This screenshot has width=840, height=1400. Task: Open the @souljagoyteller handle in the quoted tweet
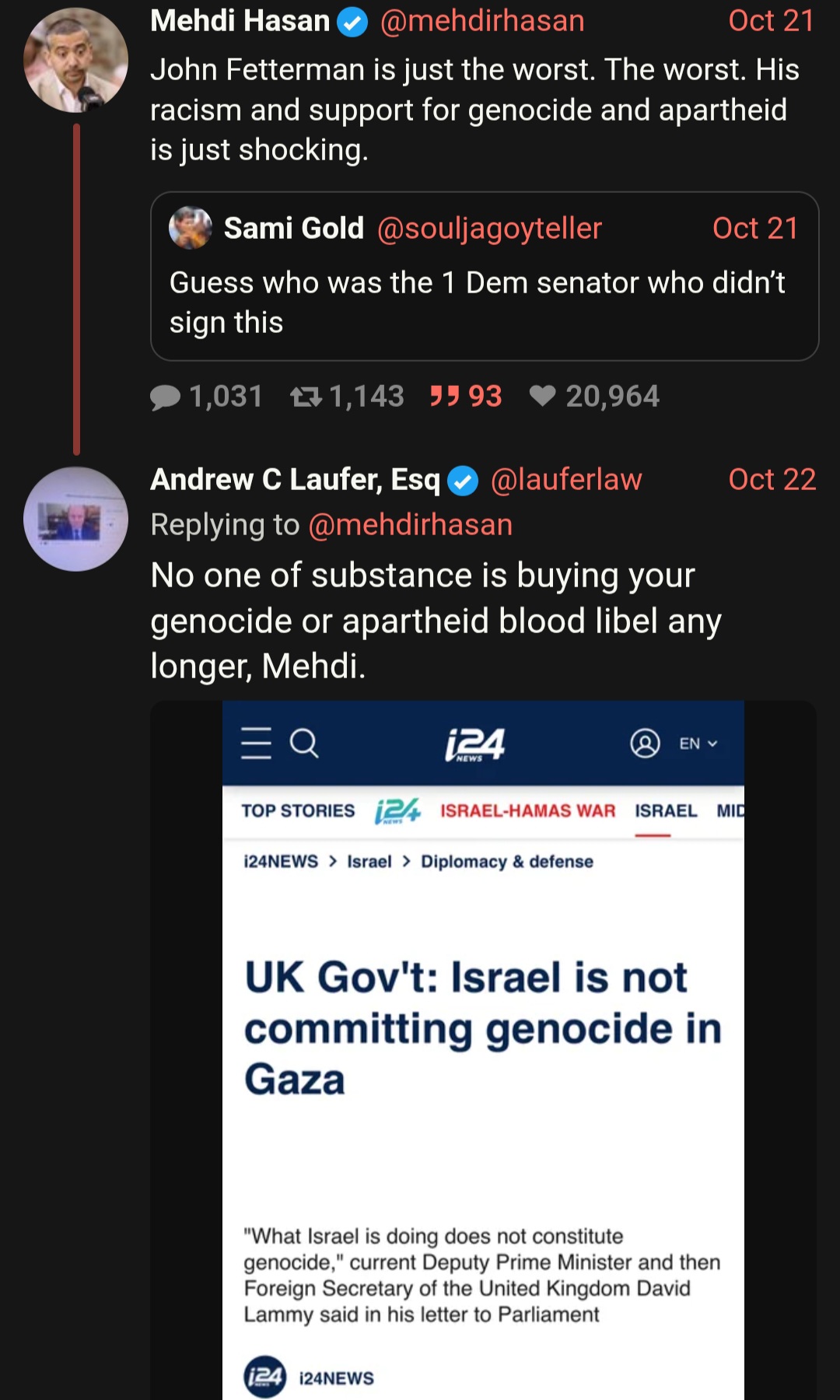tap(489, 229)
